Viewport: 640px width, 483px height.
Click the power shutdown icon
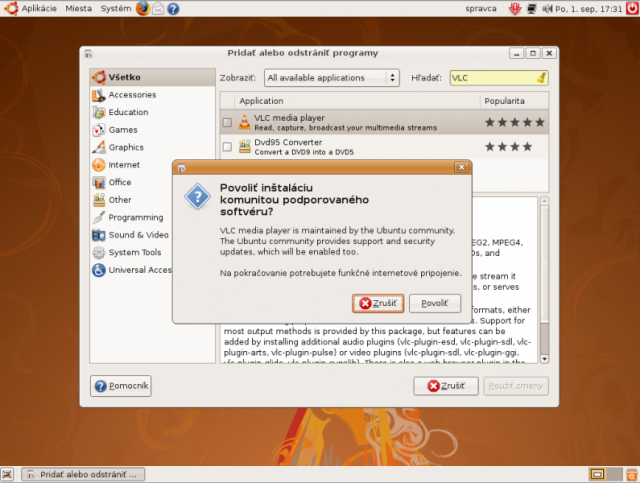[x=632, y=9]
